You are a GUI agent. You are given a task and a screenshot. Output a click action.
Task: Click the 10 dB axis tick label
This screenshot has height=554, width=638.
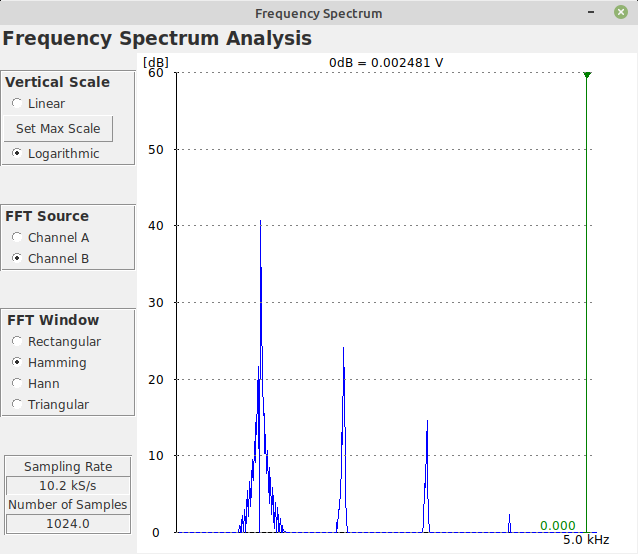pyautogui.click(x=156, y=456)
